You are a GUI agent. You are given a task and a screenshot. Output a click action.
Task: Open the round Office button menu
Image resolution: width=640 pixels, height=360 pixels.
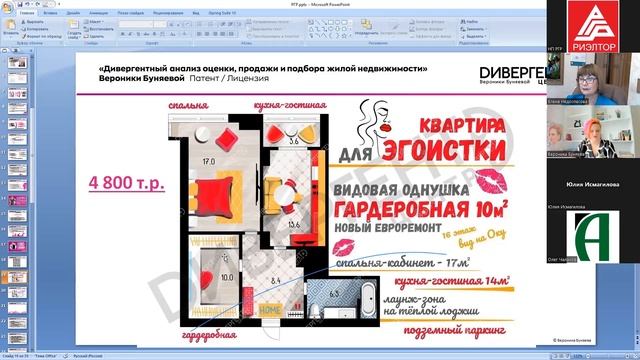pyautogui.click(x=7, y=8)
